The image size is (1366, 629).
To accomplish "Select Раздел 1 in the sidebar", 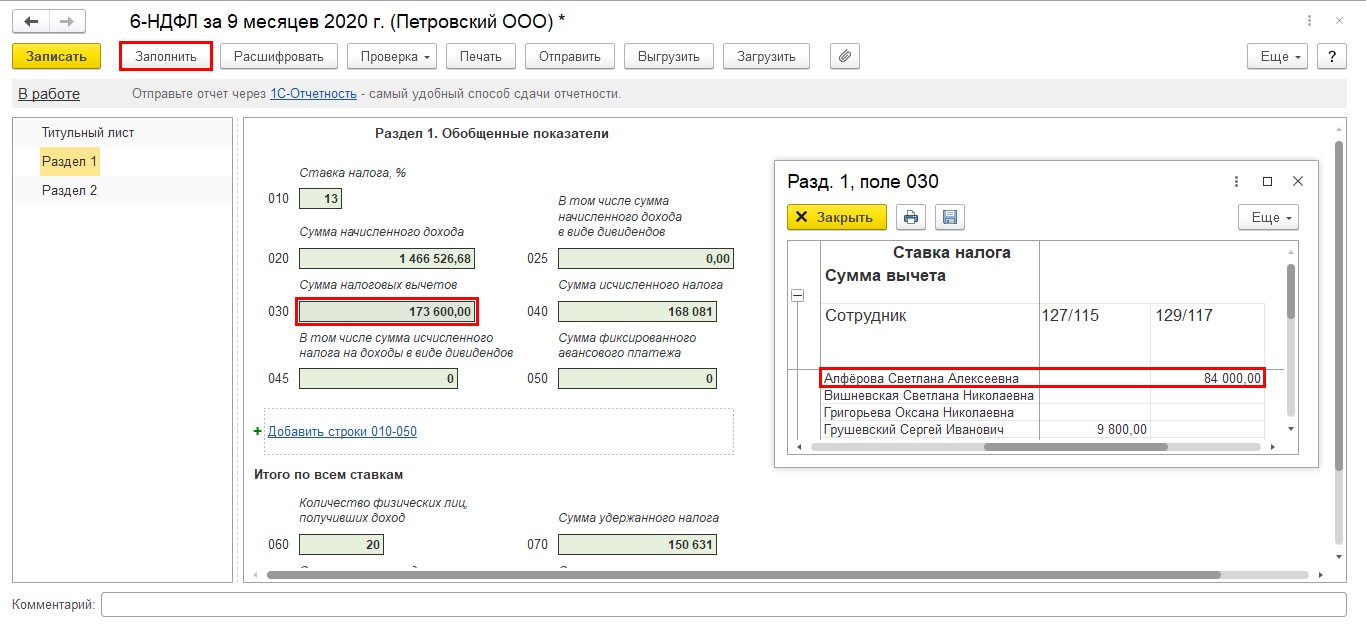I will coord(70,161).
